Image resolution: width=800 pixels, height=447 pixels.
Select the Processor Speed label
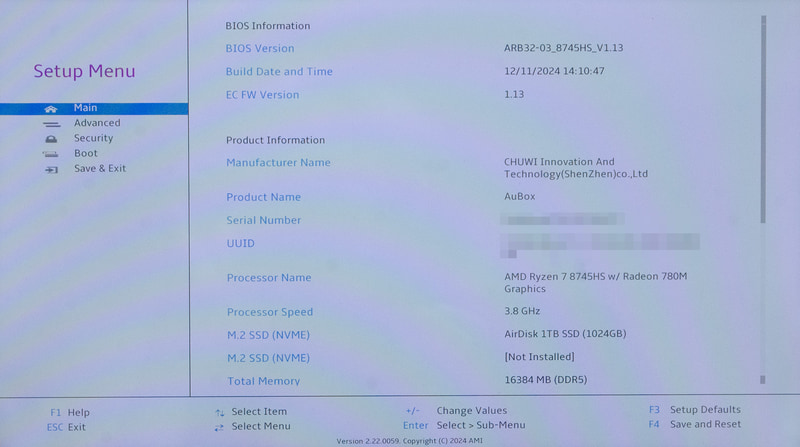click(x=270, y=312)
